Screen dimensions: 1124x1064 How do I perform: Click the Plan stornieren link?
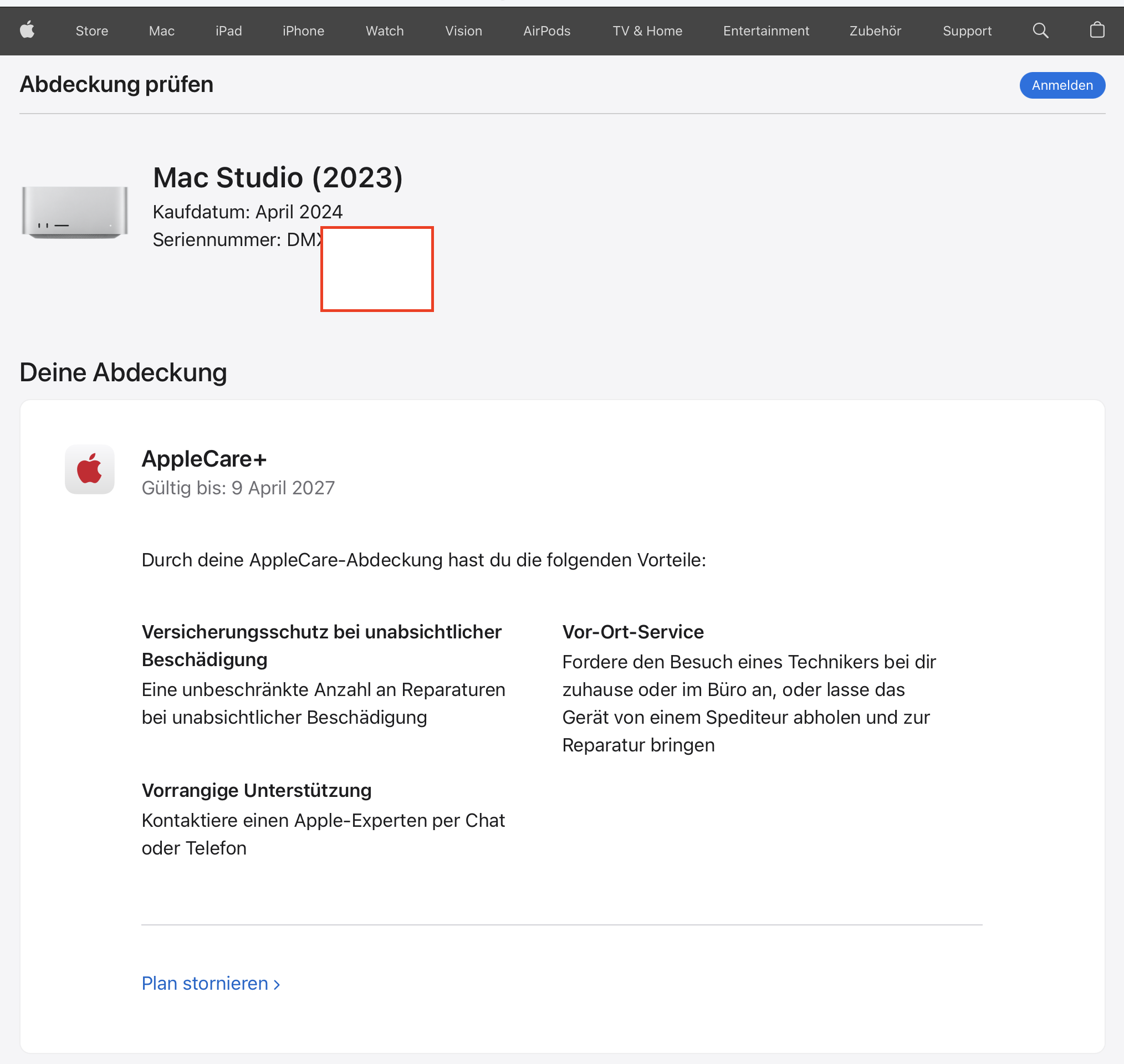(x=211, y=984)
